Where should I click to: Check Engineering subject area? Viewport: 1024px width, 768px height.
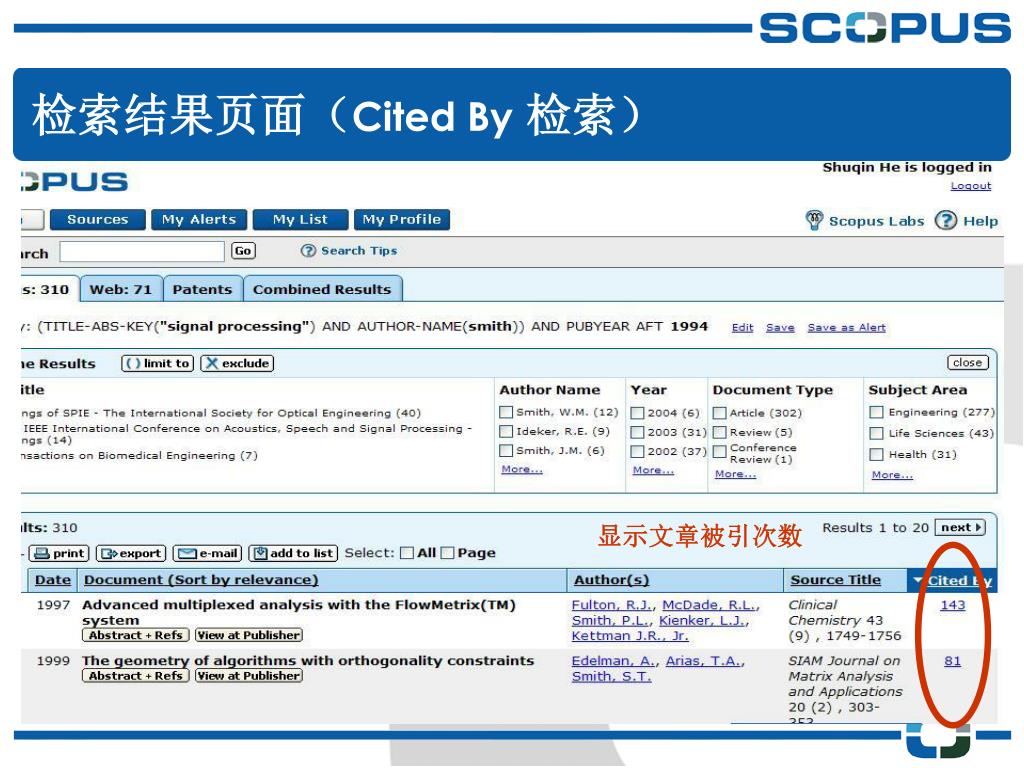tap(876, 412)
